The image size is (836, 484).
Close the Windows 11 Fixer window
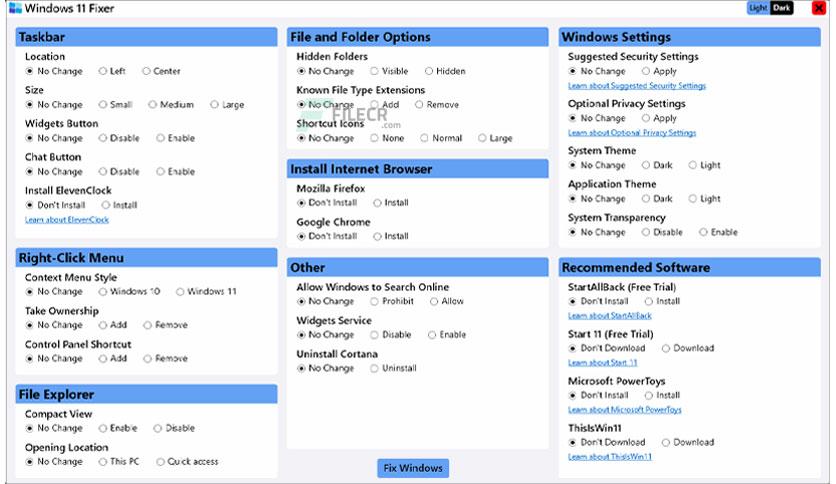(818, 8)
